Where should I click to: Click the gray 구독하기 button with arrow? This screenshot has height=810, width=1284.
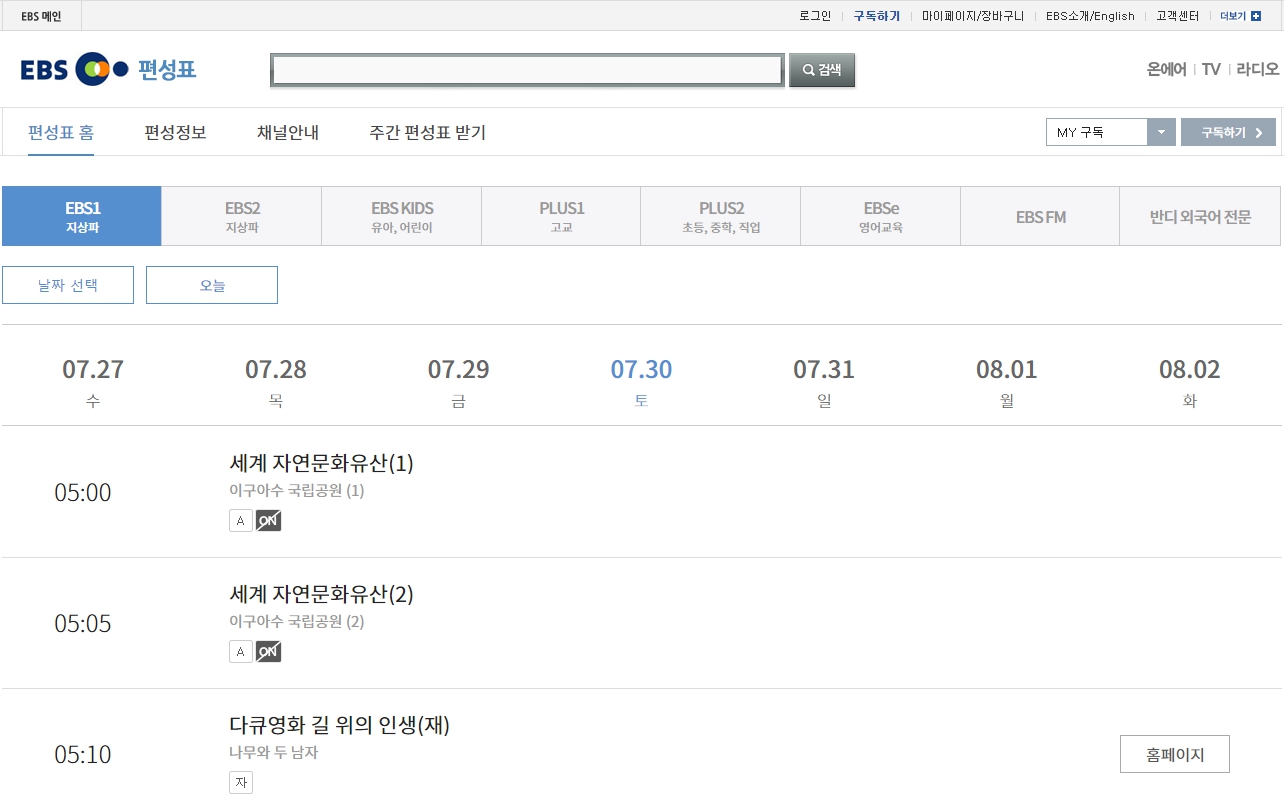[x=1228, y=132]
